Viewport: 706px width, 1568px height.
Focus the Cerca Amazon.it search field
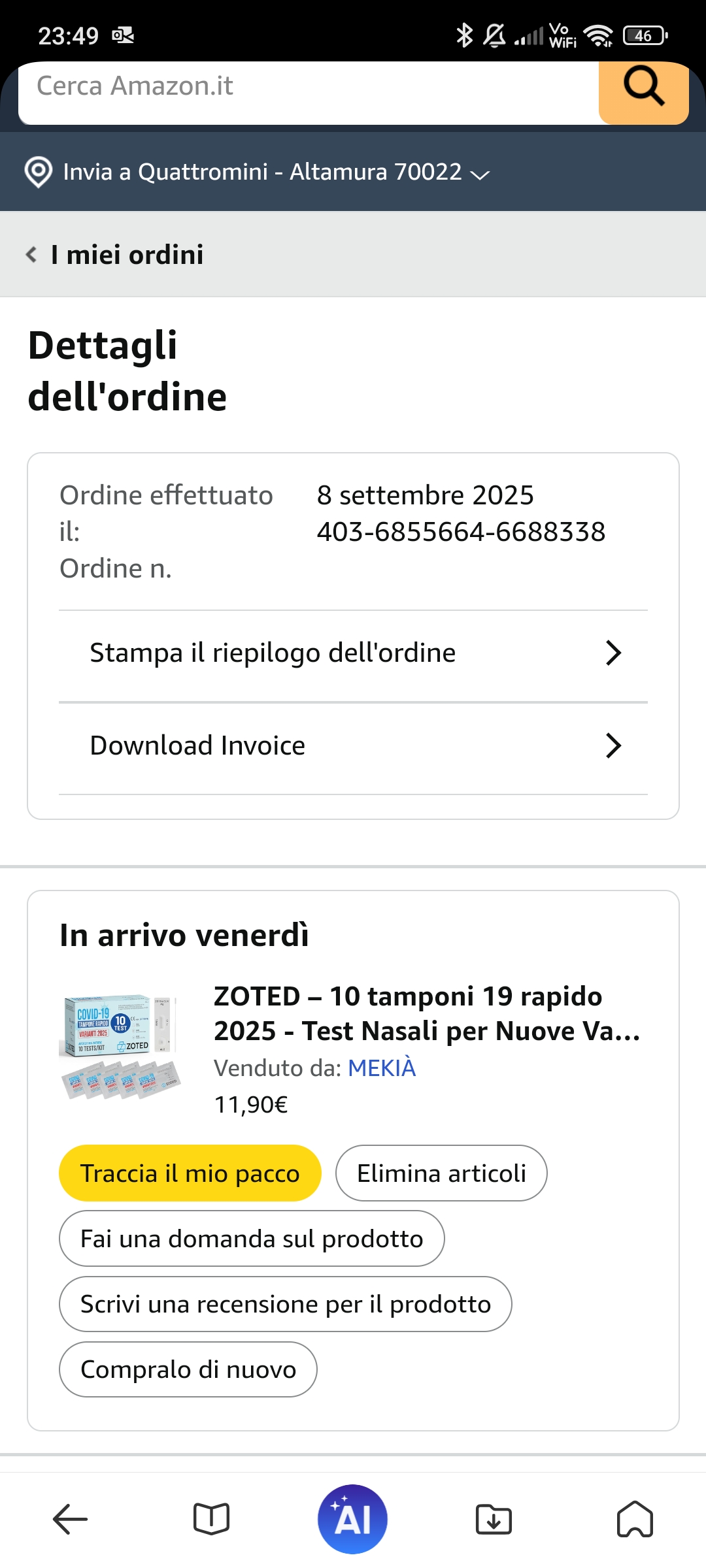click(x=307, y=87)
